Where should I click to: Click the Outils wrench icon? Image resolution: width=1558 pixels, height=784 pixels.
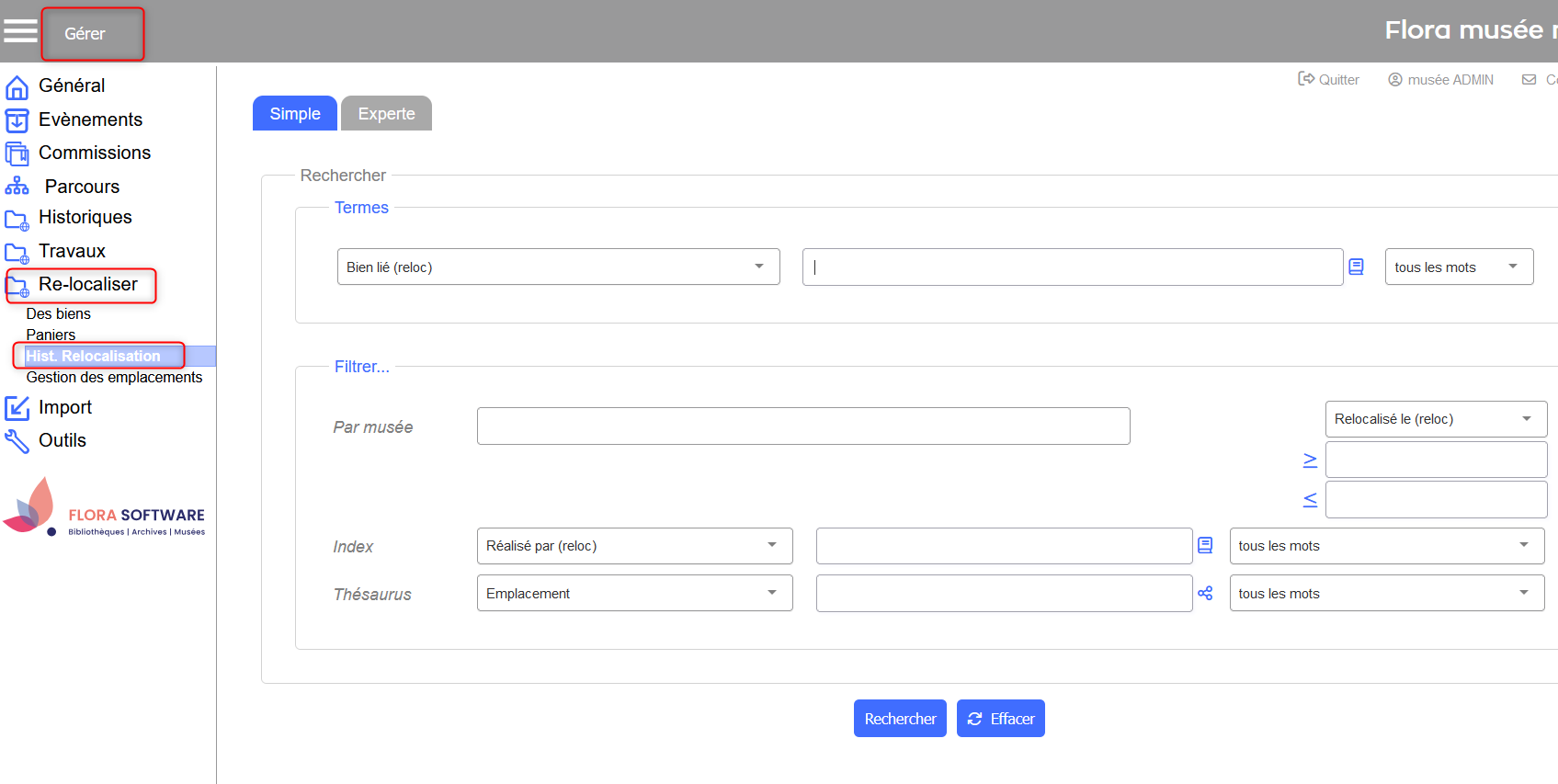(x=17, y=441)
